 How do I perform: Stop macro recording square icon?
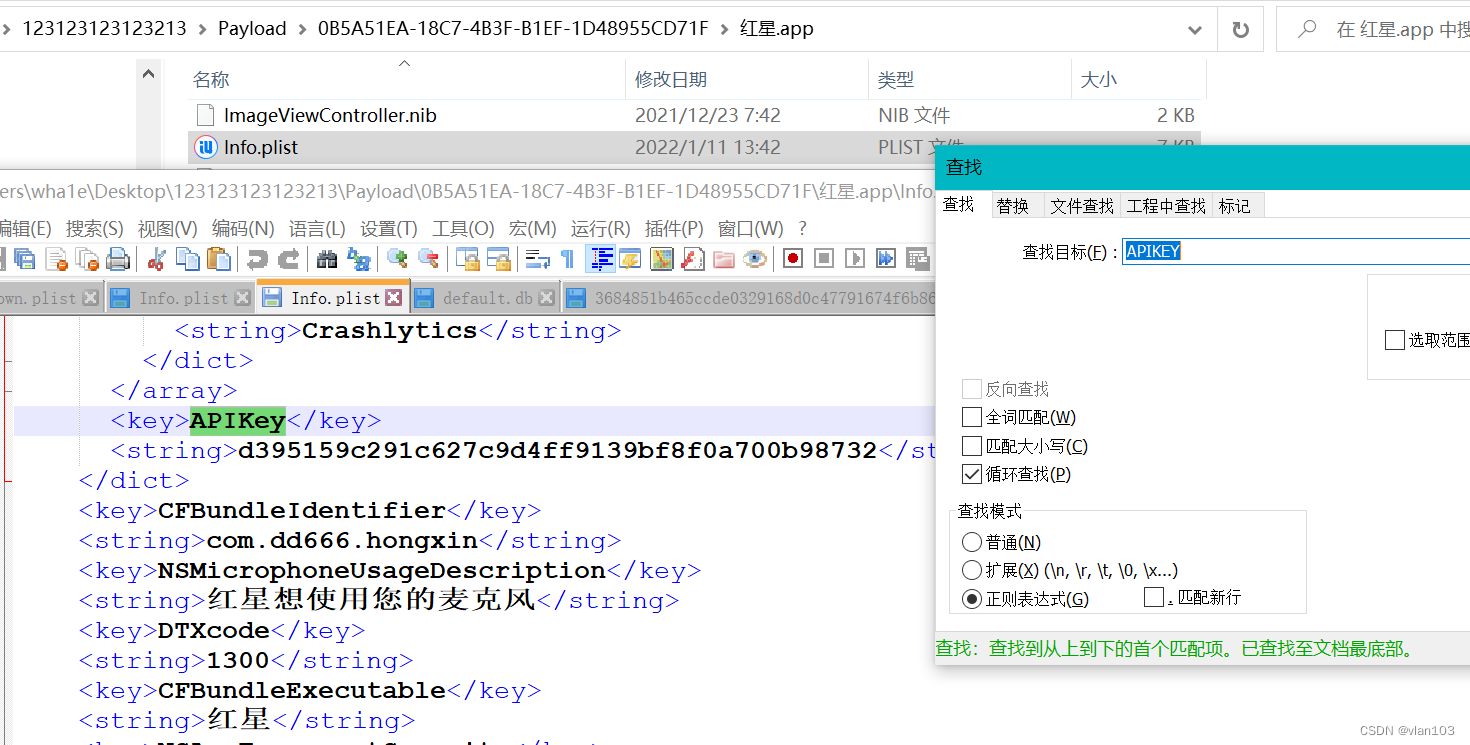(824, 259)
